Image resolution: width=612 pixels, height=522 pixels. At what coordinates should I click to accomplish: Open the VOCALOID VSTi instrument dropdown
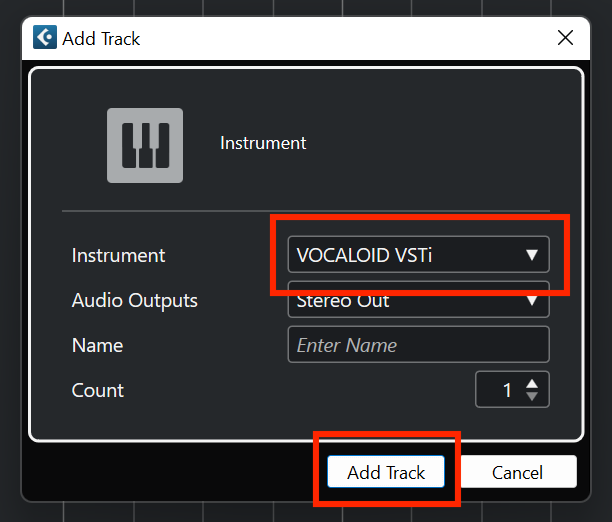(418, 255)
